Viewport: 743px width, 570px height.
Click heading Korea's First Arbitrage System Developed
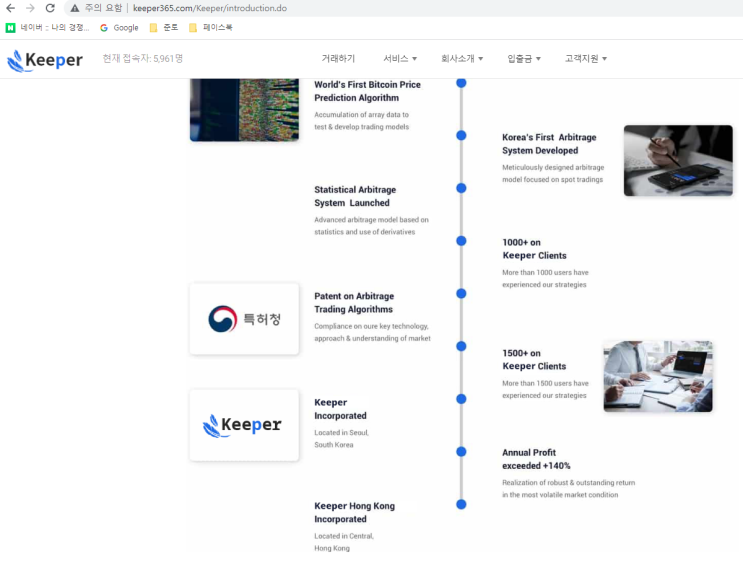(x=549, y=144)
